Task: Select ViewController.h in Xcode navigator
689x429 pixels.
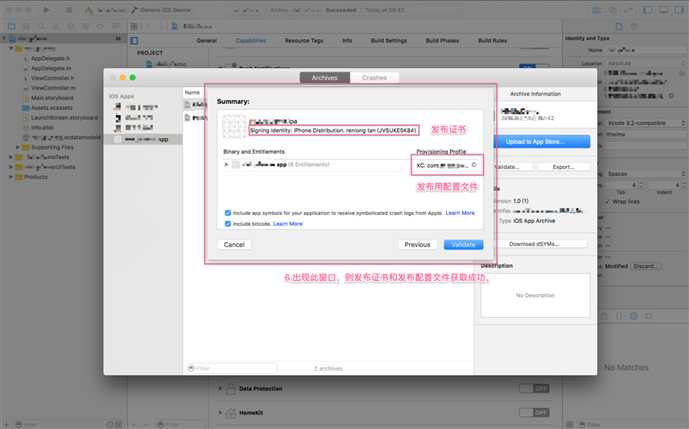Action: click(52, 78)
